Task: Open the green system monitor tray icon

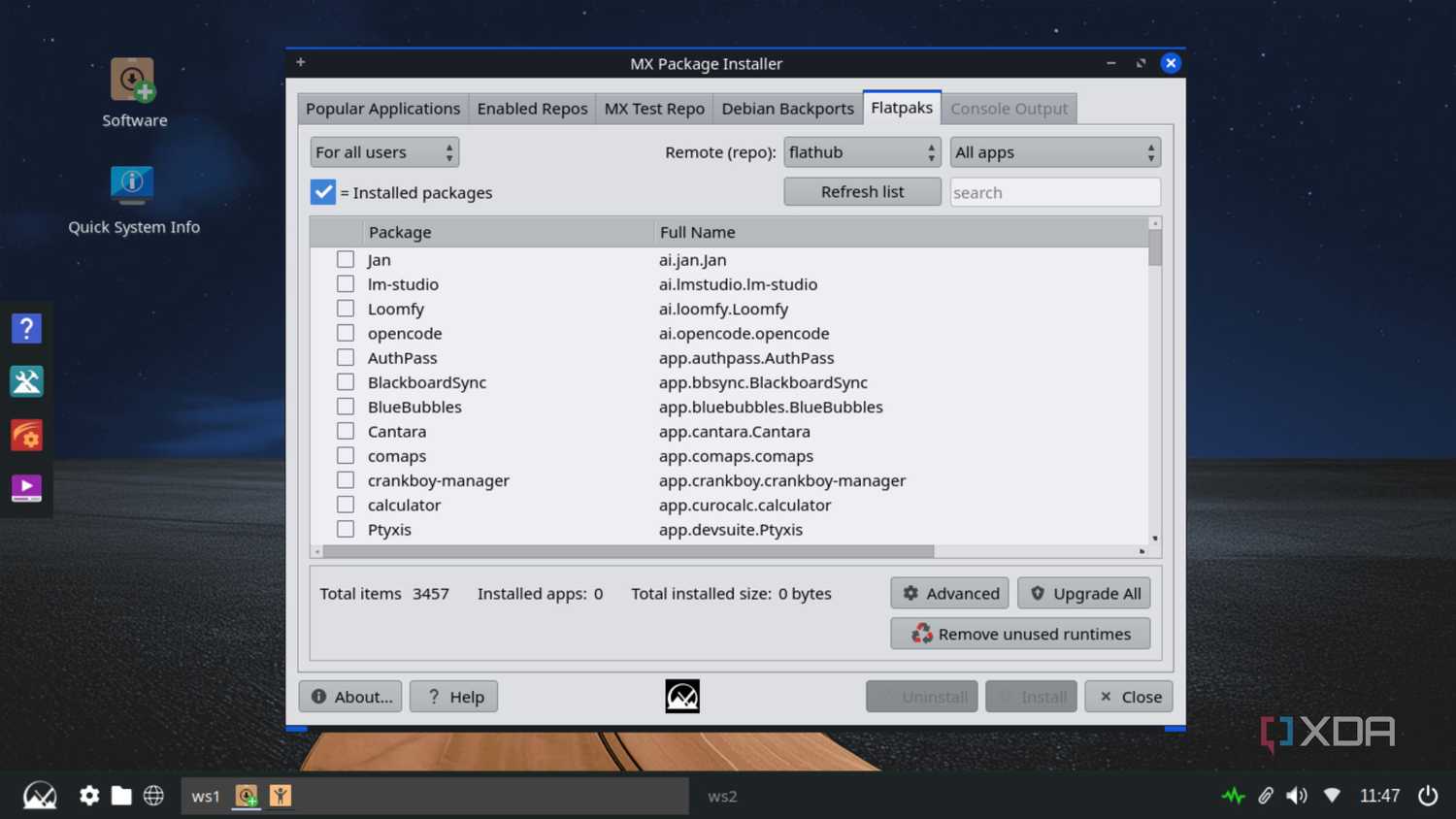Action: pyautogui.click(x=1234, y=796)
